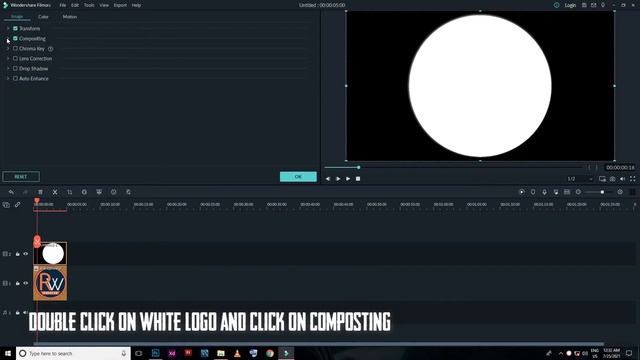Click the RESET button
The image size is (640, 360).
21,177
